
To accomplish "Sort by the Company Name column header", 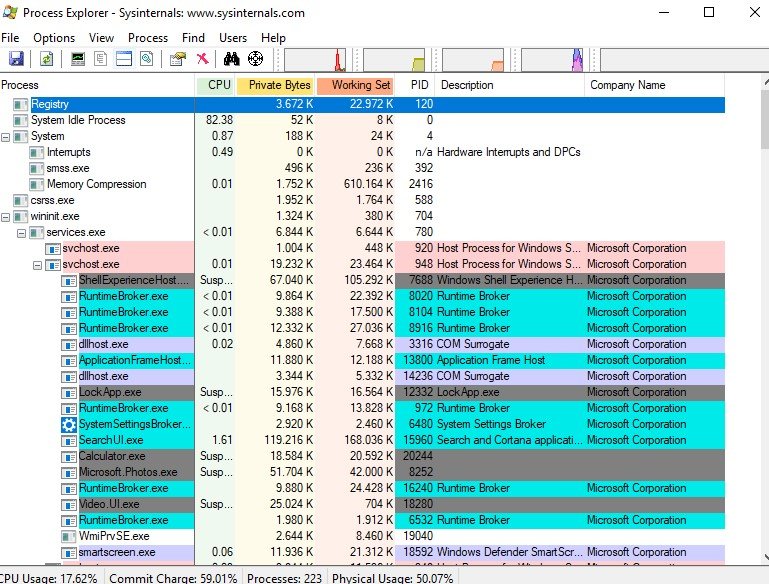I will [654, 85].
